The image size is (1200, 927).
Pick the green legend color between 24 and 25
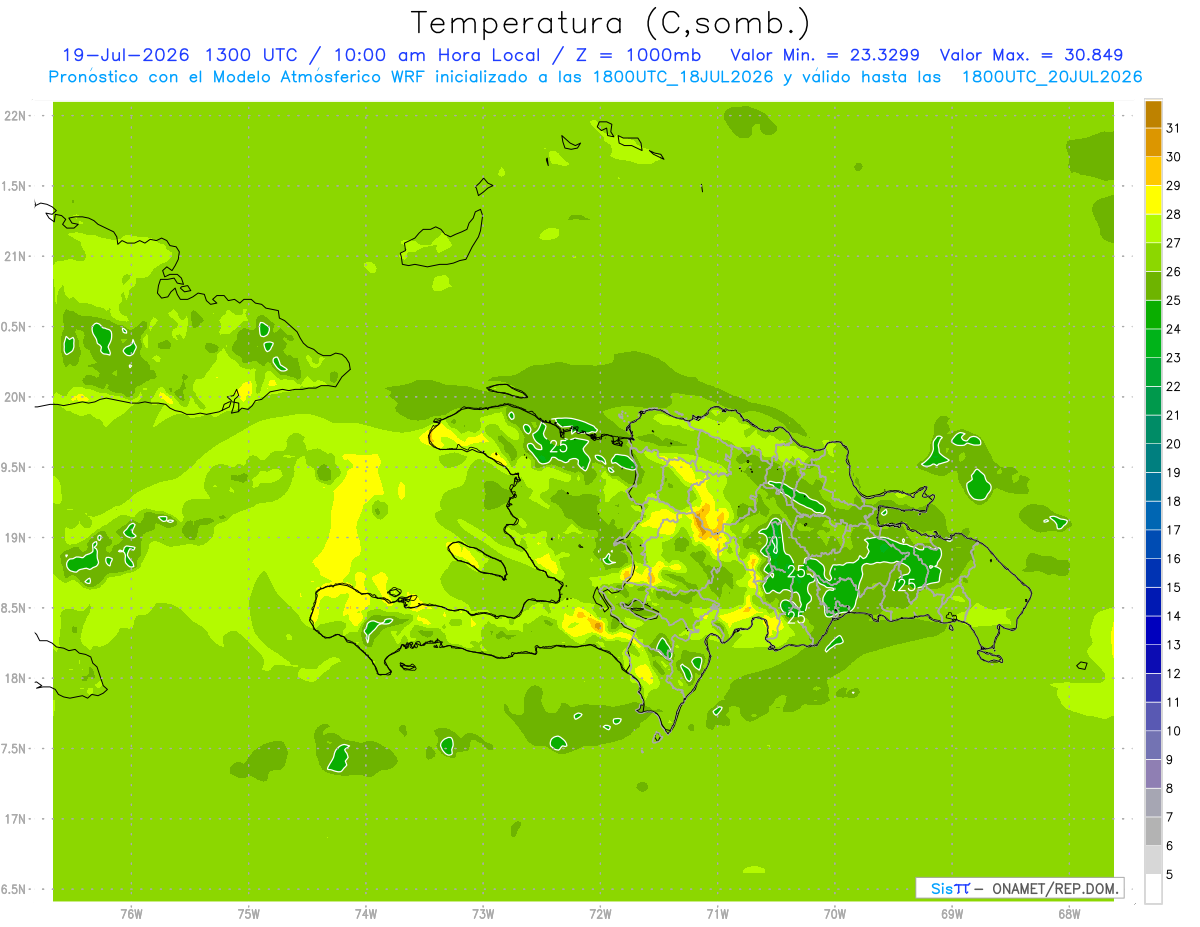click(1153, 315)
